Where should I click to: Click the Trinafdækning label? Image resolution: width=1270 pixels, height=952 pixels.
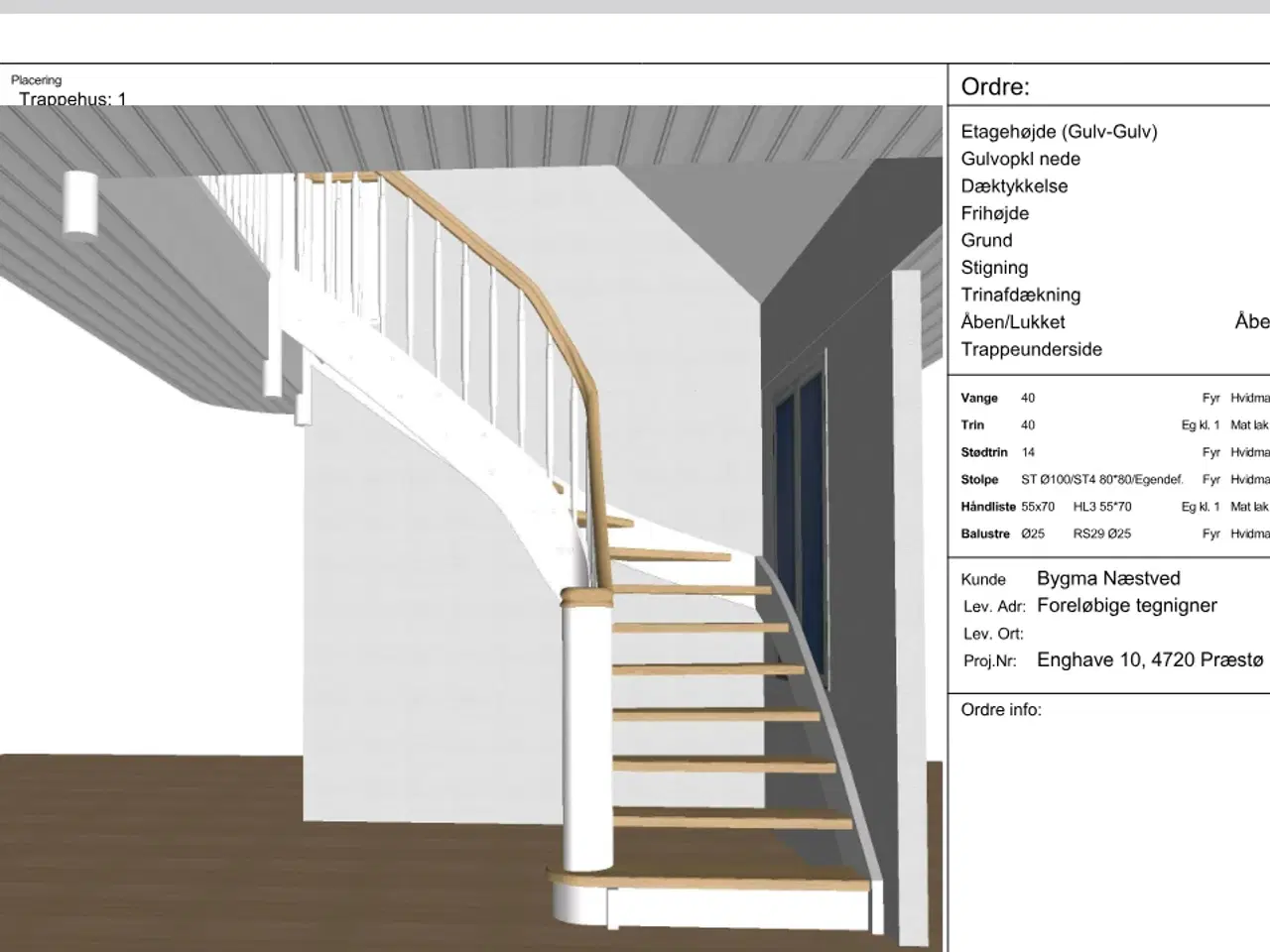pos(1020,295)
